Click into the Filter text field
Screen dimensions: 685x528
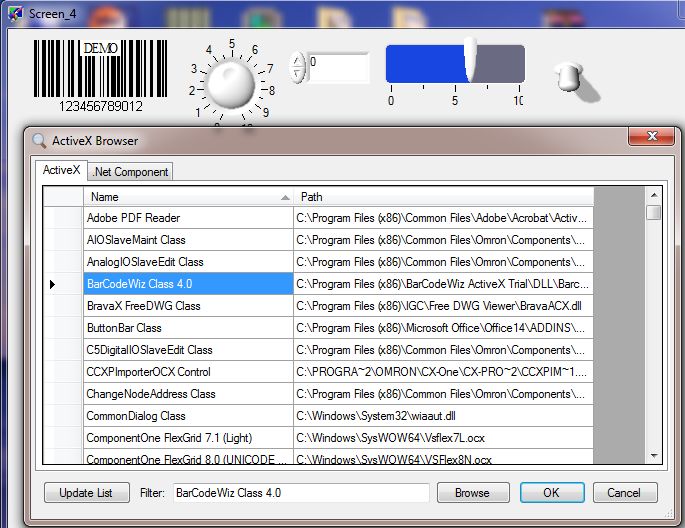pos(300,493)
